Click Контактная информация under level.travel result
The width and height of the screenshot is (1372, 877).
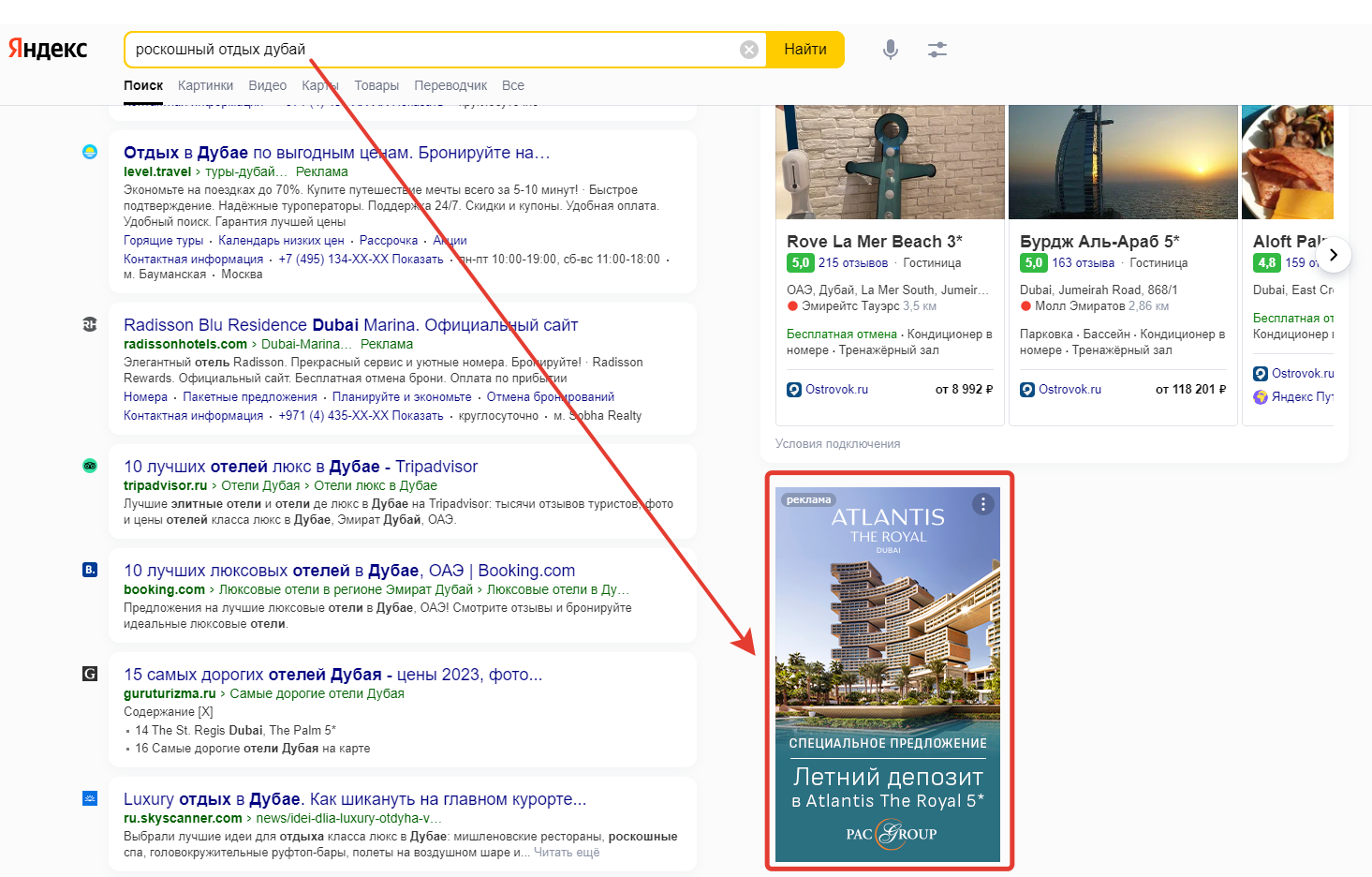coord(193,260)
